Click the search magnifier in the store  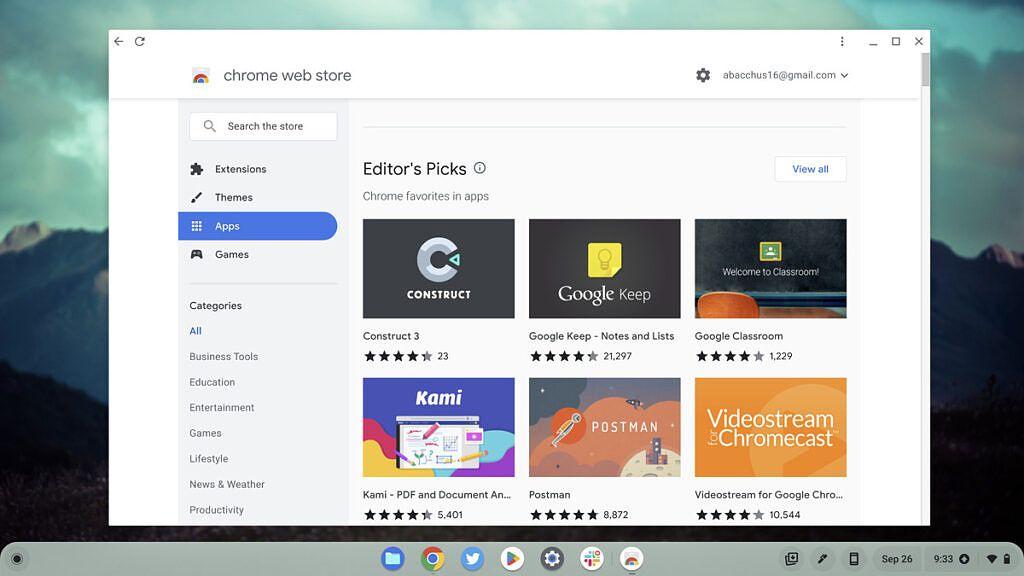click(209, 126)
